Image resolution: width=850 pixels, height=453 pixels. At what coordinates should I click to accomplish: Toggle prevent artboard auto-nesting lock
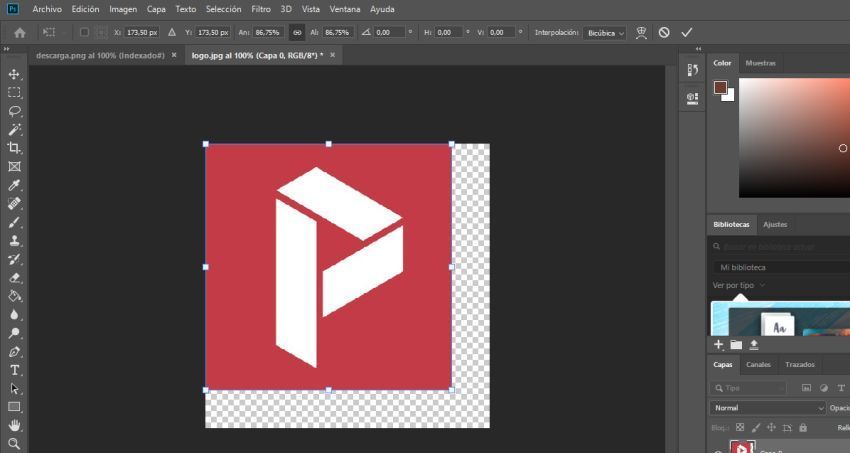coord(787,428)
